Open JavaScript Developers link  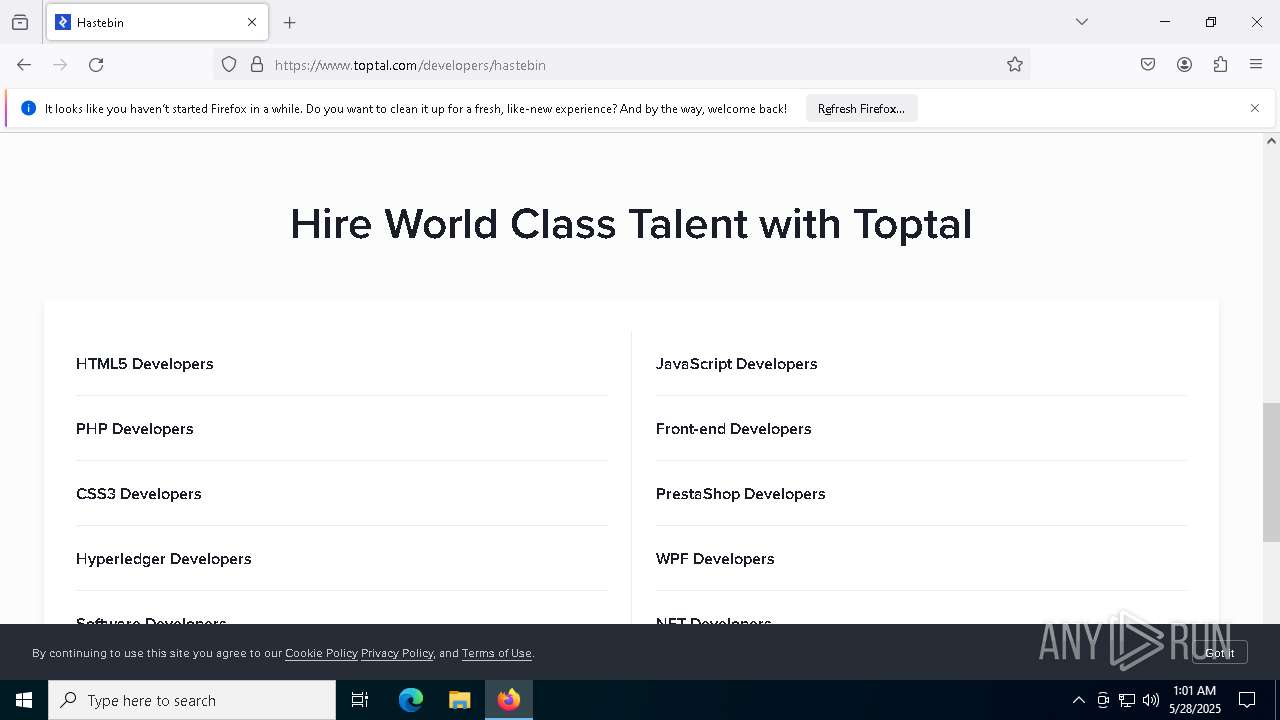coord(737,364)
